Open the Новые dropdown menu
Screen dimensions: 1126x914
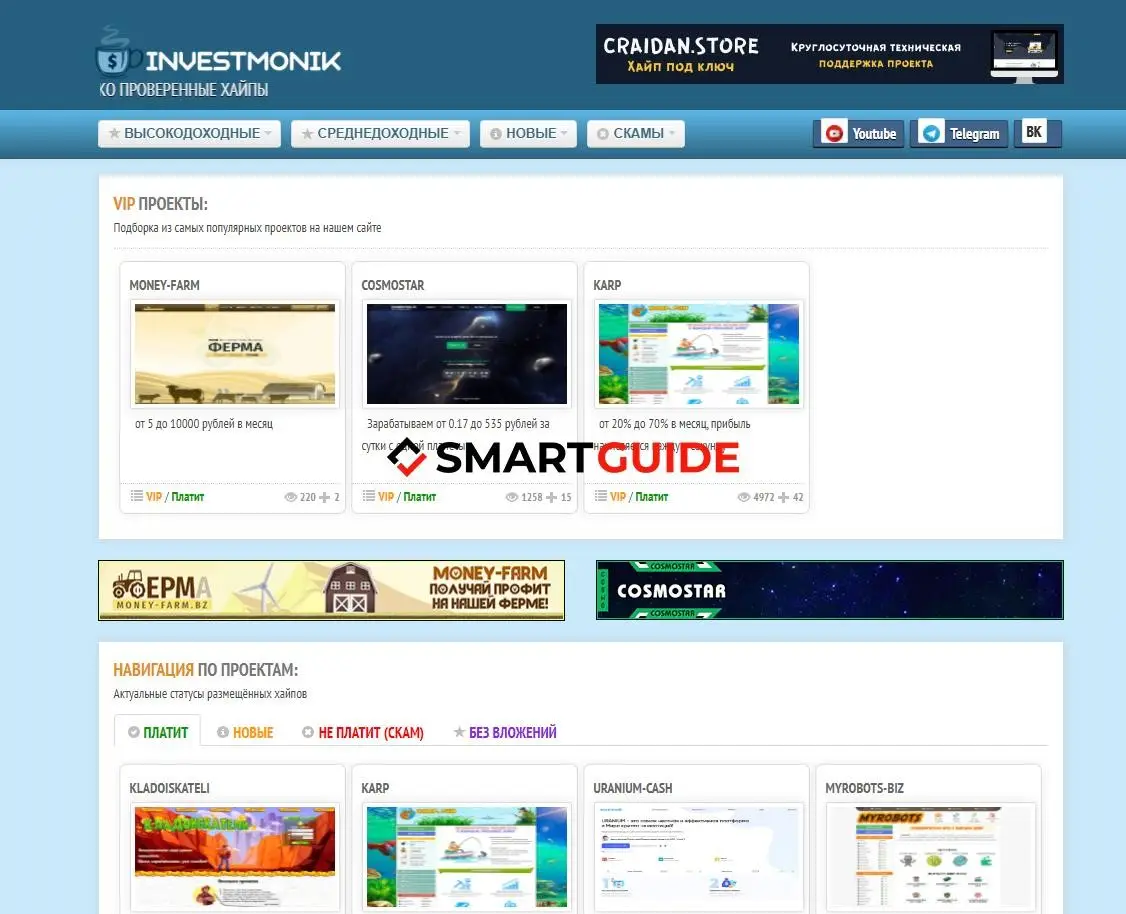[528, 134]
